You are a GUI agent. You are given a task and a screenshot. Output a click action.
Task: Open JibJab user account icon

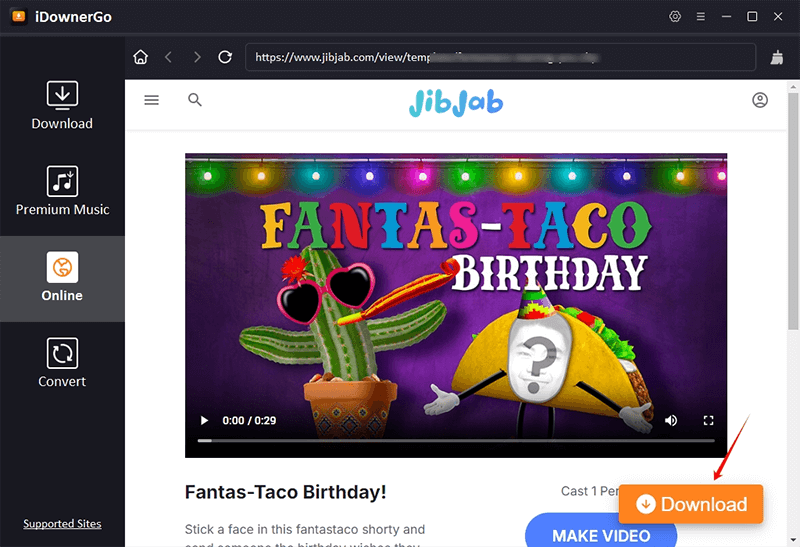pyautogui.click(x=760, y=100)
